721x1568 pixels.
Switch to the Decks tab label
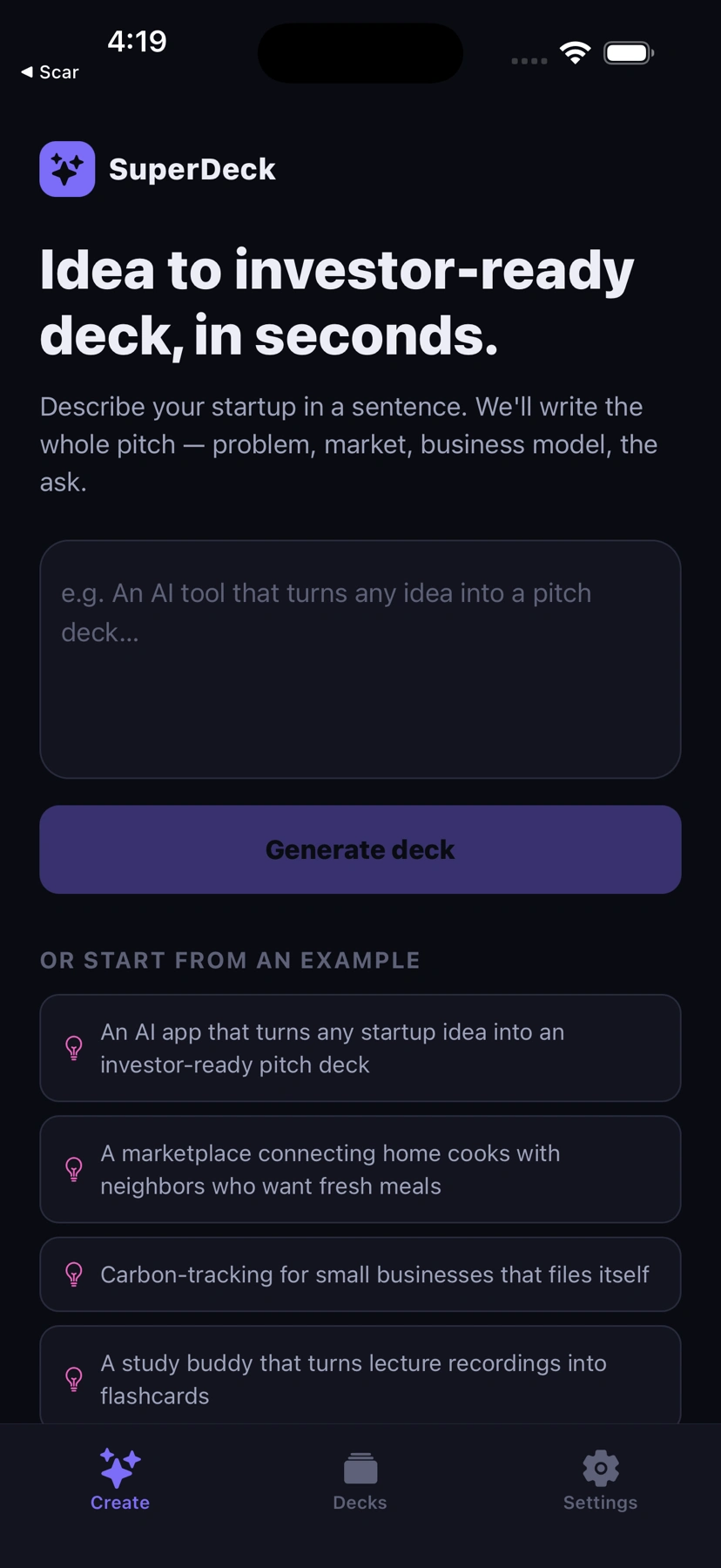point(360,1503)
